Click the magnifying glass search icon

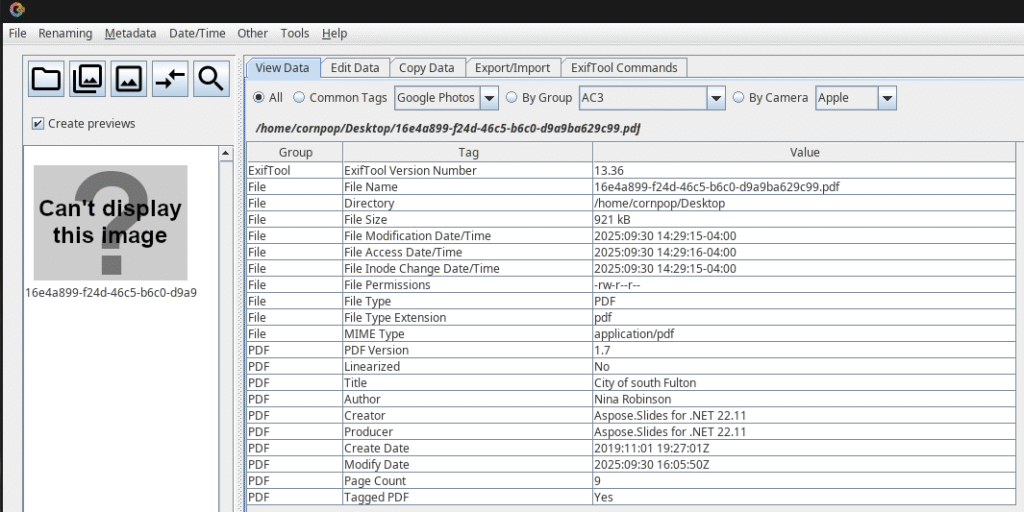click(210, 79)
